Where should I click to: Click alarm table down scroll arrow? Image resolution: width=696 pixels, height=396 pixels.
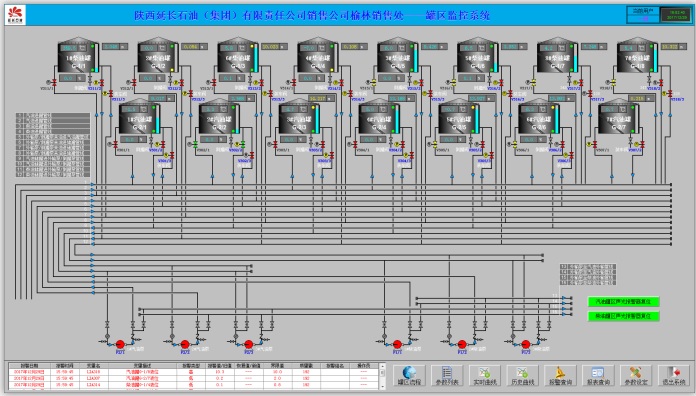click(383, 387)
